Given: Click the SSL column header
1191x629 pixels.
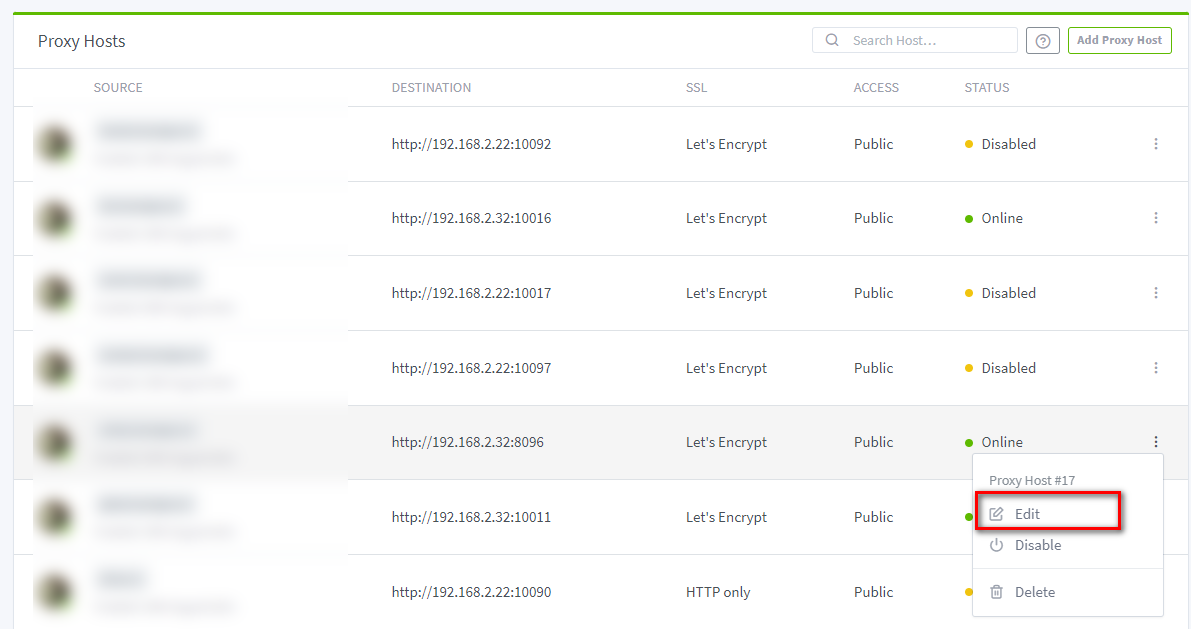Looking at the screenshot, I should [x=696, y=88].
